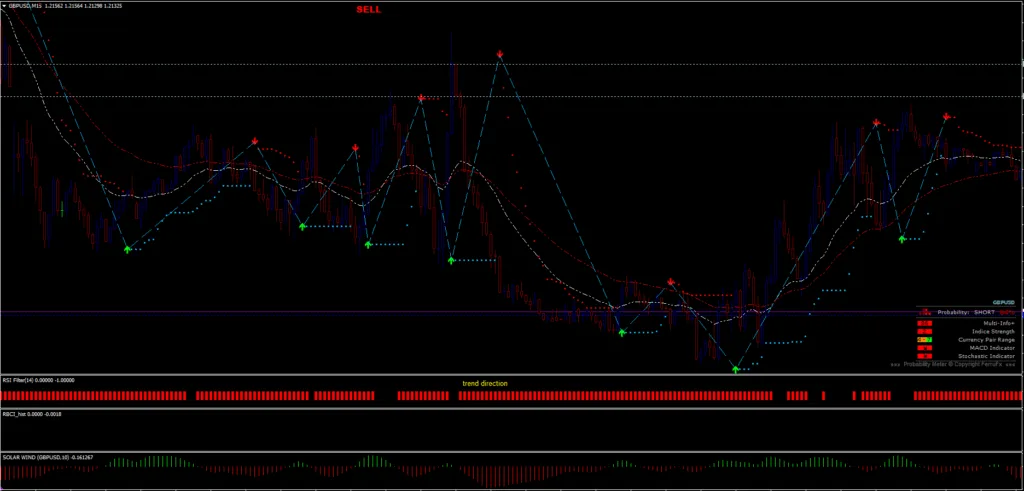Click the red block beside MACD Indicator

tap(924, 348)
